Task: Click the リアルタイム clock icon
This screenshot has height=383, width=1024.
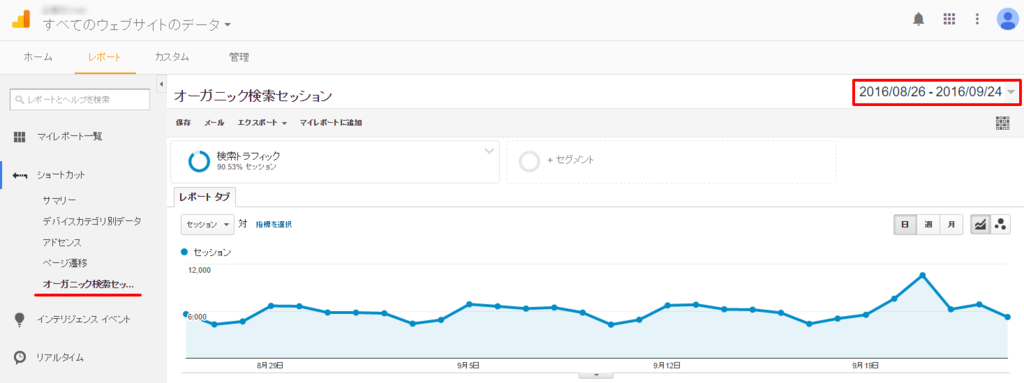Action: [20, 358]
